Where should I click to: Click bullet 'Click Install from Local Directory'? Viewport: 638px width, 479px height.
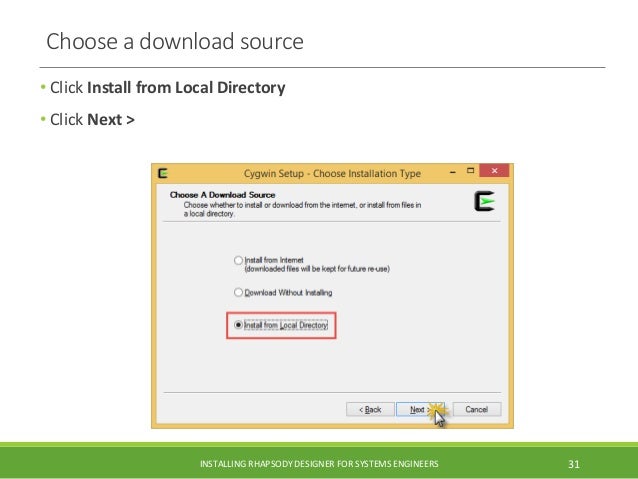click(x=168, y=87)
